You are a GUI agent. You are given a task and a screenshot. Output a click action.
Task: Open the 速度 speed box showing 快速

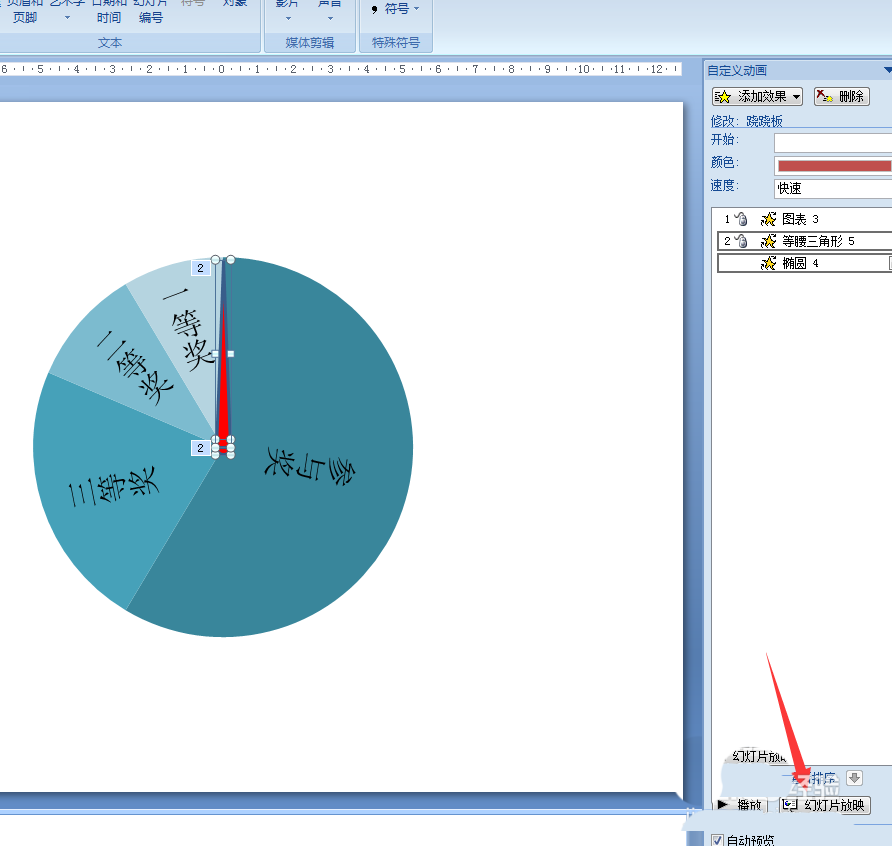833,188
